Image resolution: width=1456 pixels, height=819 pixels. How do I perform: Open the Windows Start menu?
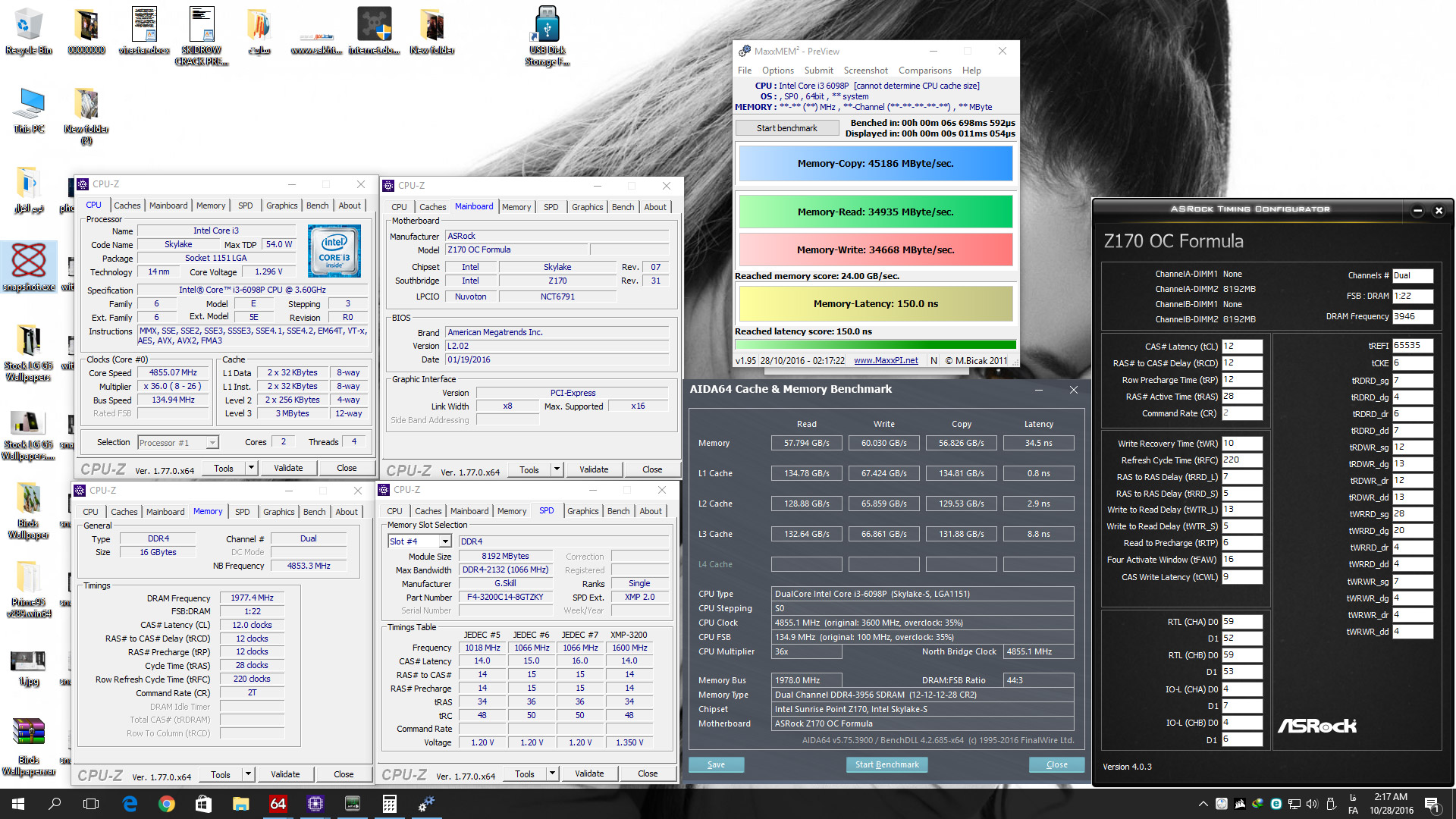pos(18,804)
